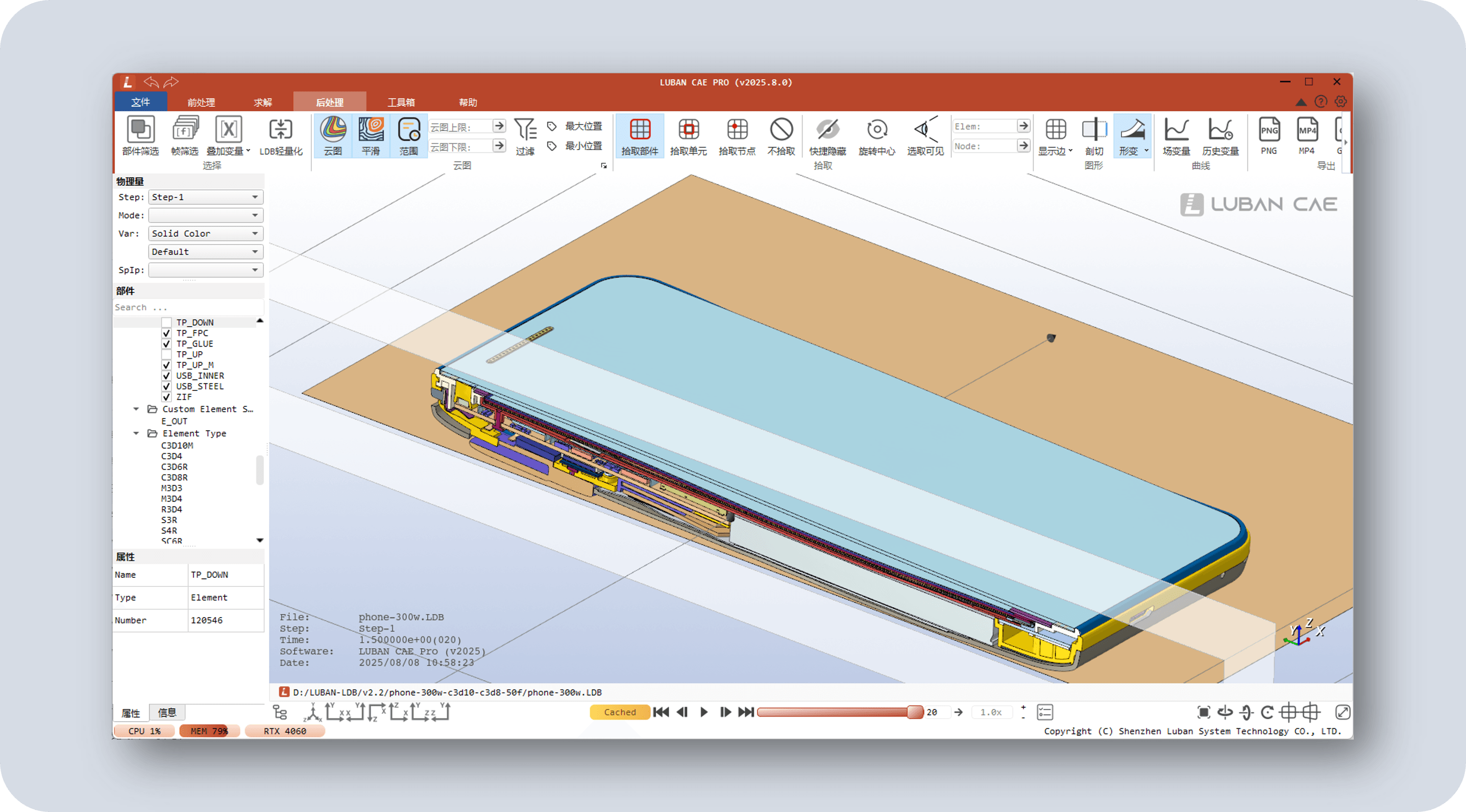1466x812 pixels.
Task: Open the 信息 tab at bottom
Action: (x=167, y=712)
